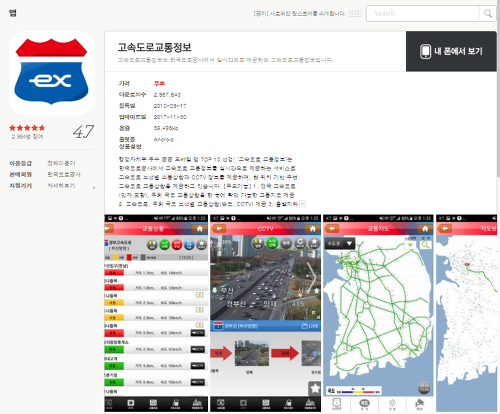This screenshot has width=500, height=414.
Task: Show previous notice with left arrow
Action: 352,14
